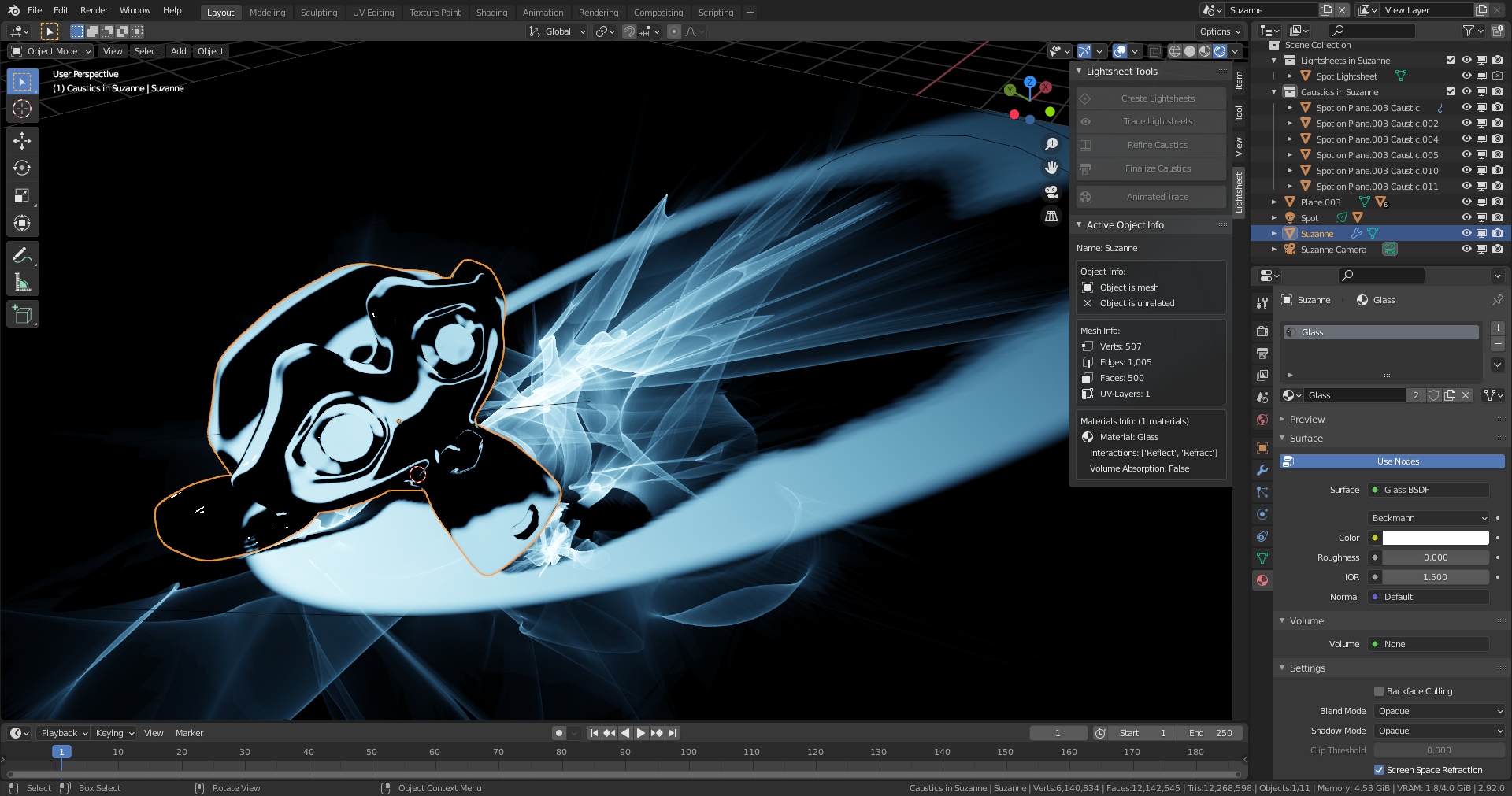This screenshot has height=796, width=1512.
Task: Switch to wireframe viewport shading
Action: pos(1175,51)
